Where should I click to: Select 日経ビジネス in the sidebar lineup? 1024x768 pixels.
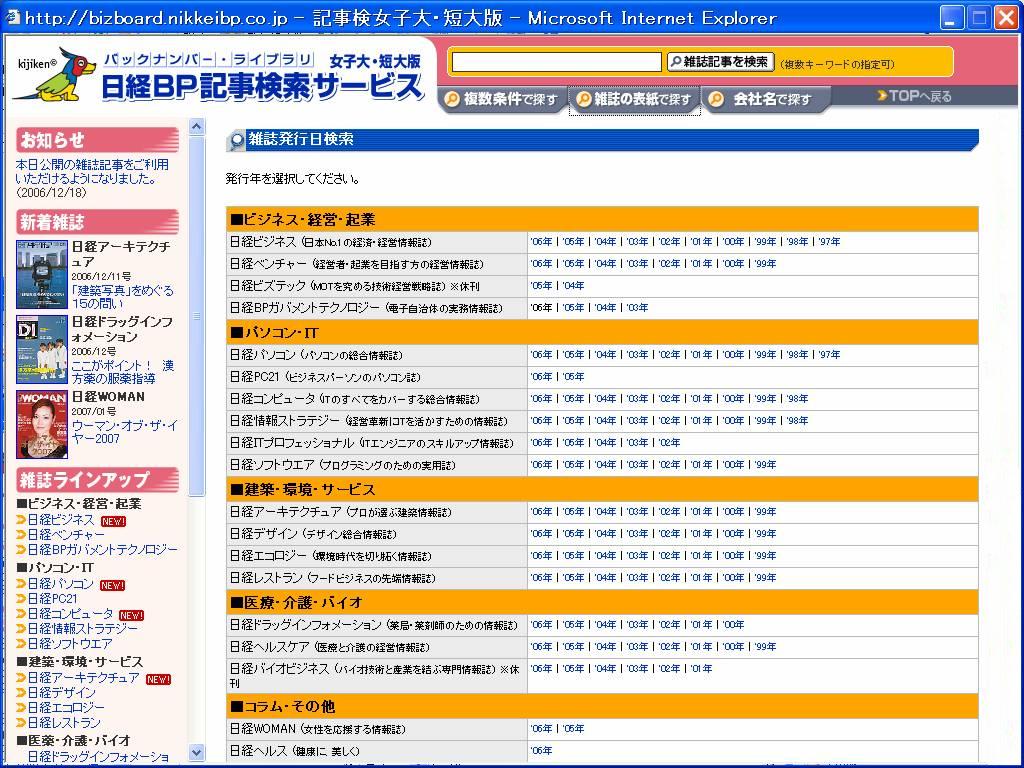(61, 520)
